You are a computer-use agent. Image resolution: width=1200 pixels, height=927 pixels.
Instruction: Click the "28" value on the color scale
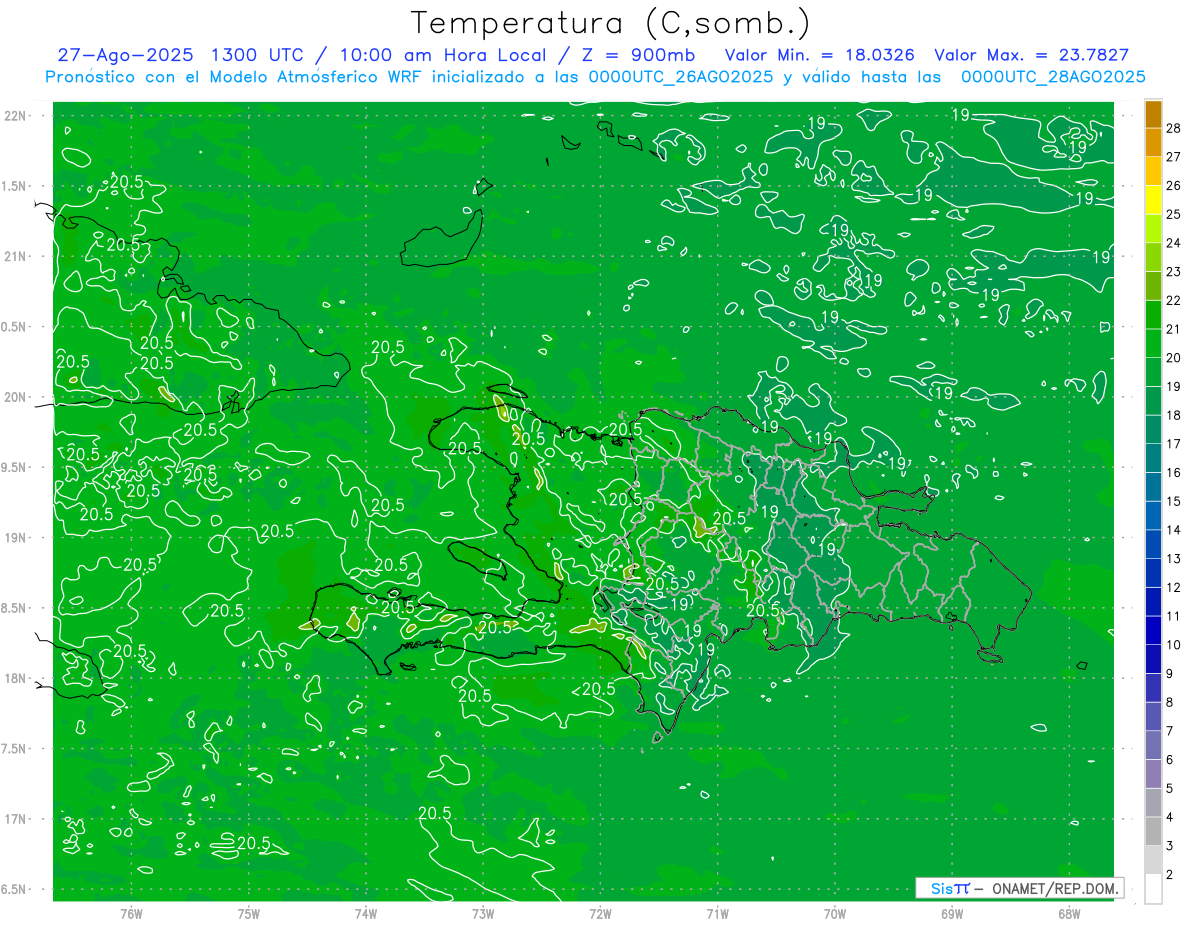point(1174,127)
